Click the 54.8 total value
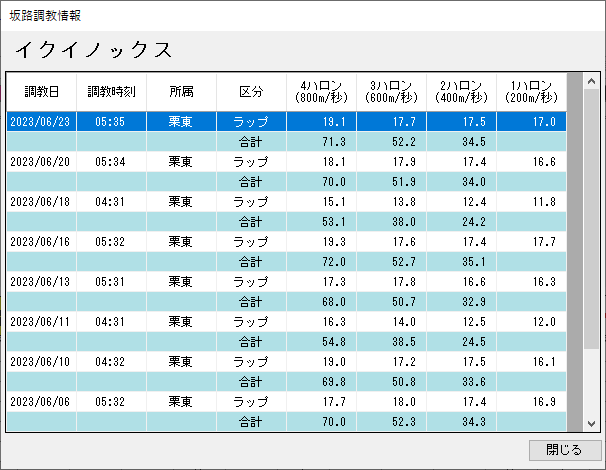This screenshot has width=606, height=470. (x=321, y=342)
